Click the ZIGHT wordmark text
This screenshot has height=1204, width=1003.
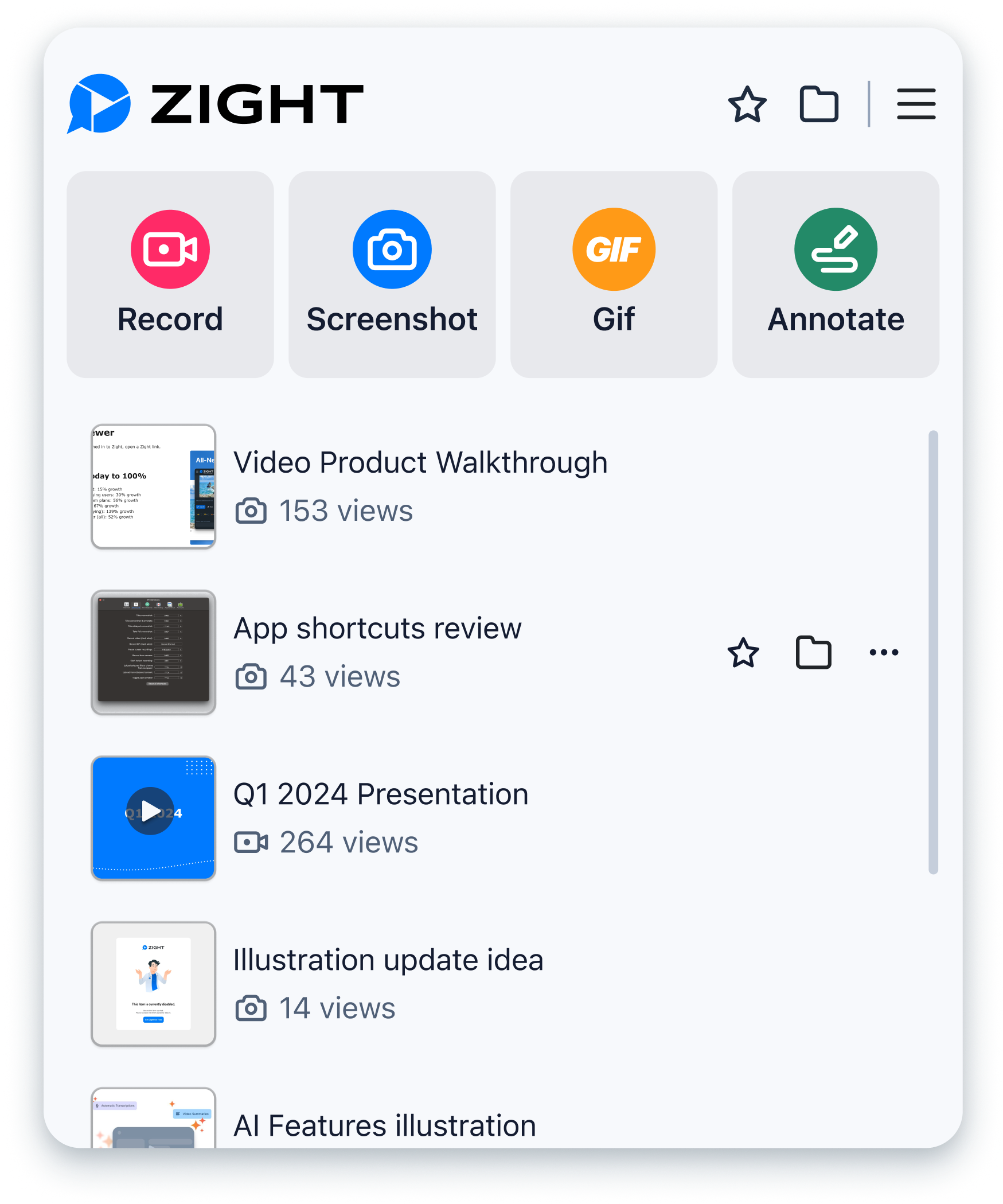tap(257, 104)
